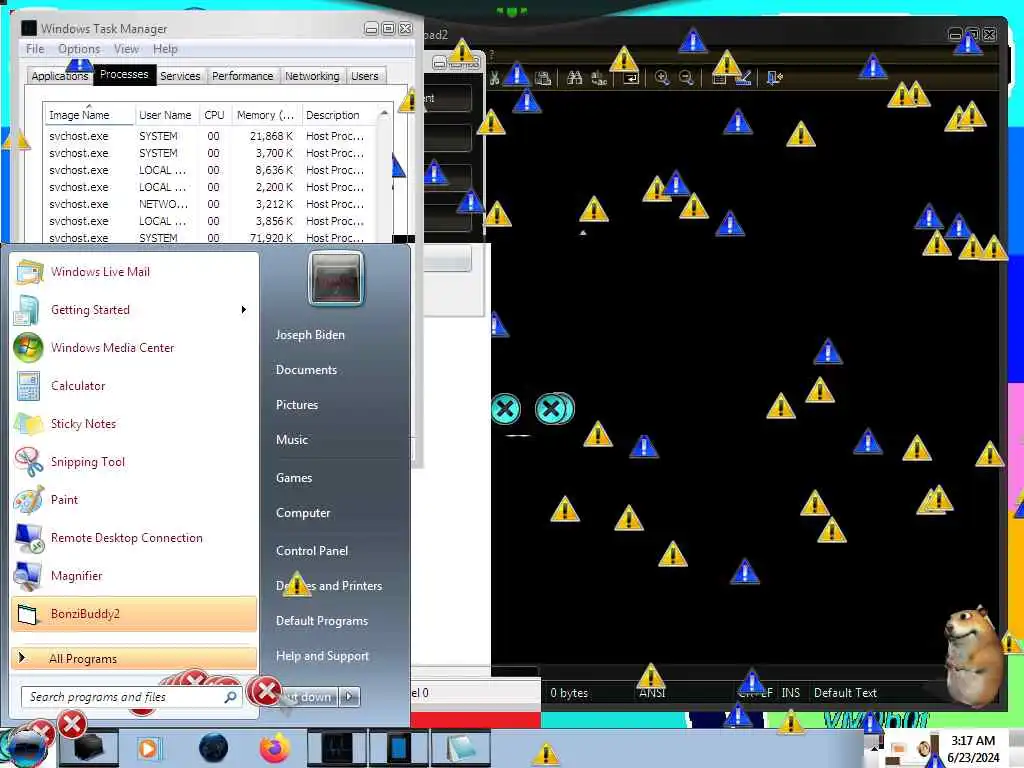Screen dimensions: 1024x768
Task: Open the Calculator program
Action: coord(134,385)
